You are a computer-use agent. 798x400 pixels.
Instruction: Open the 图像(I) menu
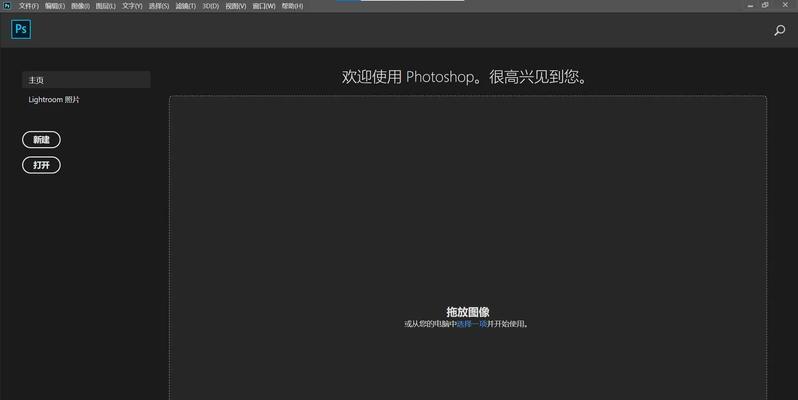click(80, 6)
